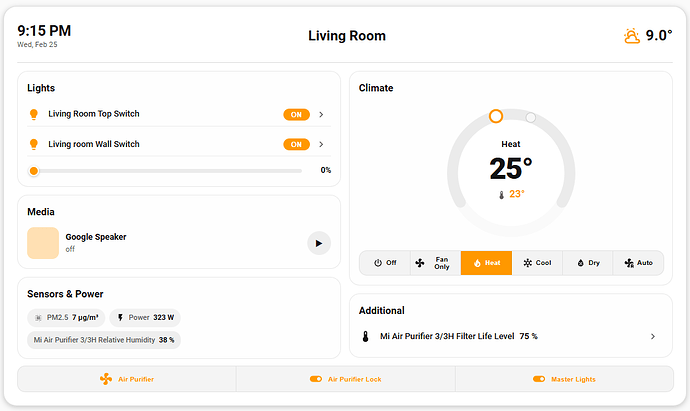Screen dimensions: 690x411
Task: Turn the climate Off
Action: pyautogui.click(x=385, y=263)
